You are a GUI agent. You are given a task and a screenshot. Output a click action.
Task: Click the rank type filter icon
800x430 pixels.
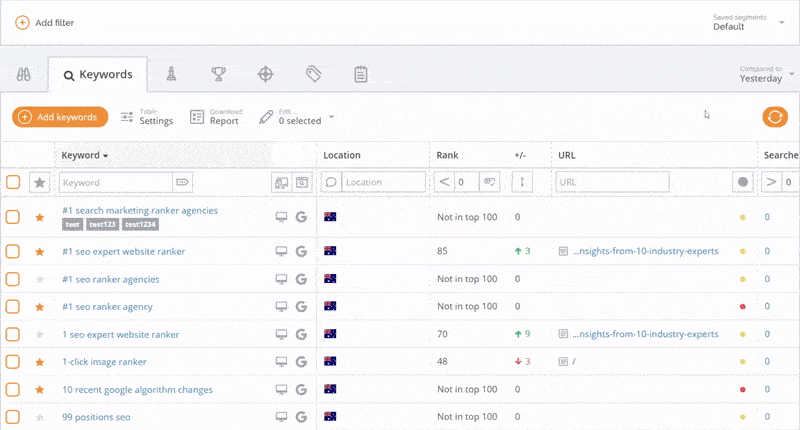[x=489, y=182]
